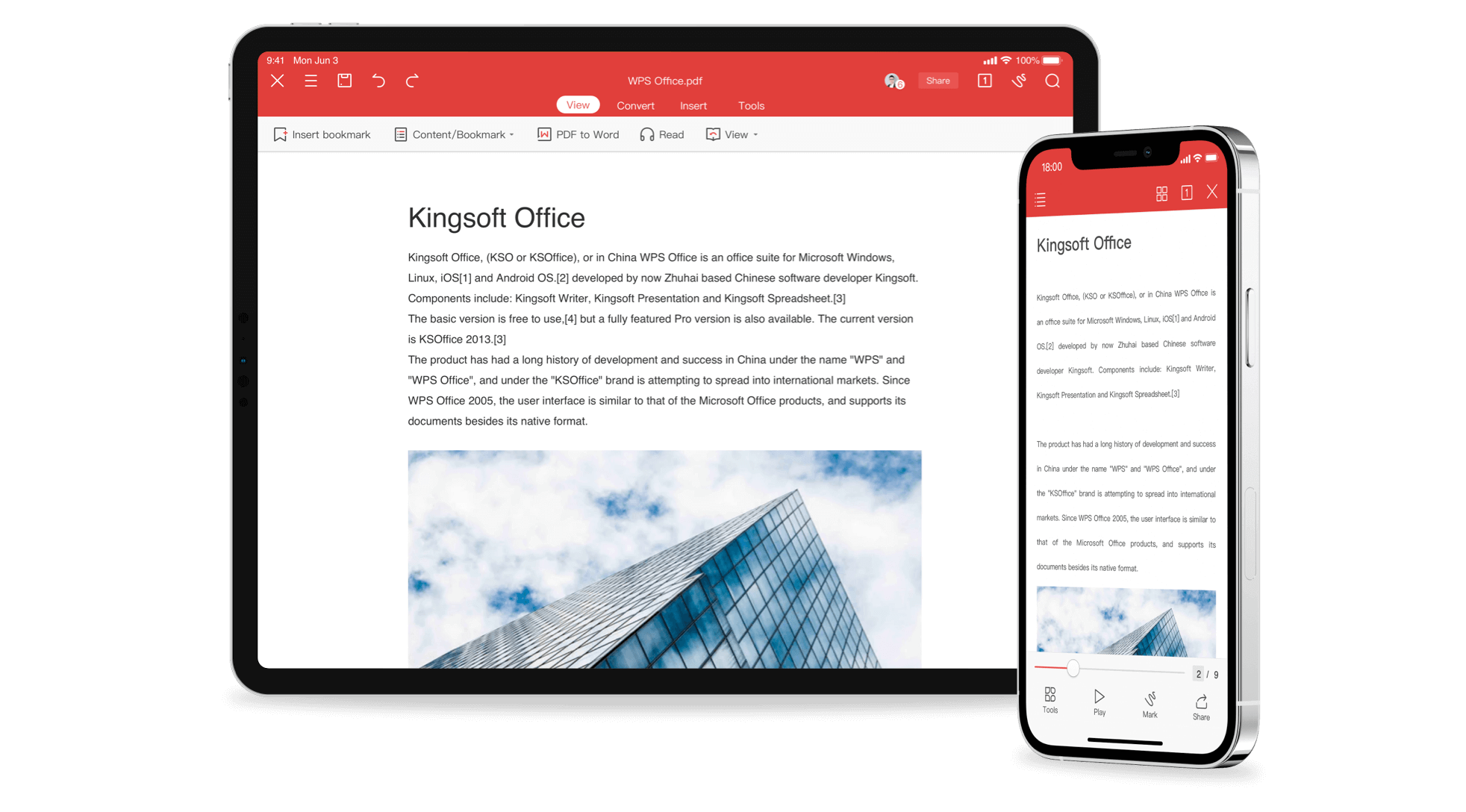Click the Share icon on tablet

coord(935,81)
